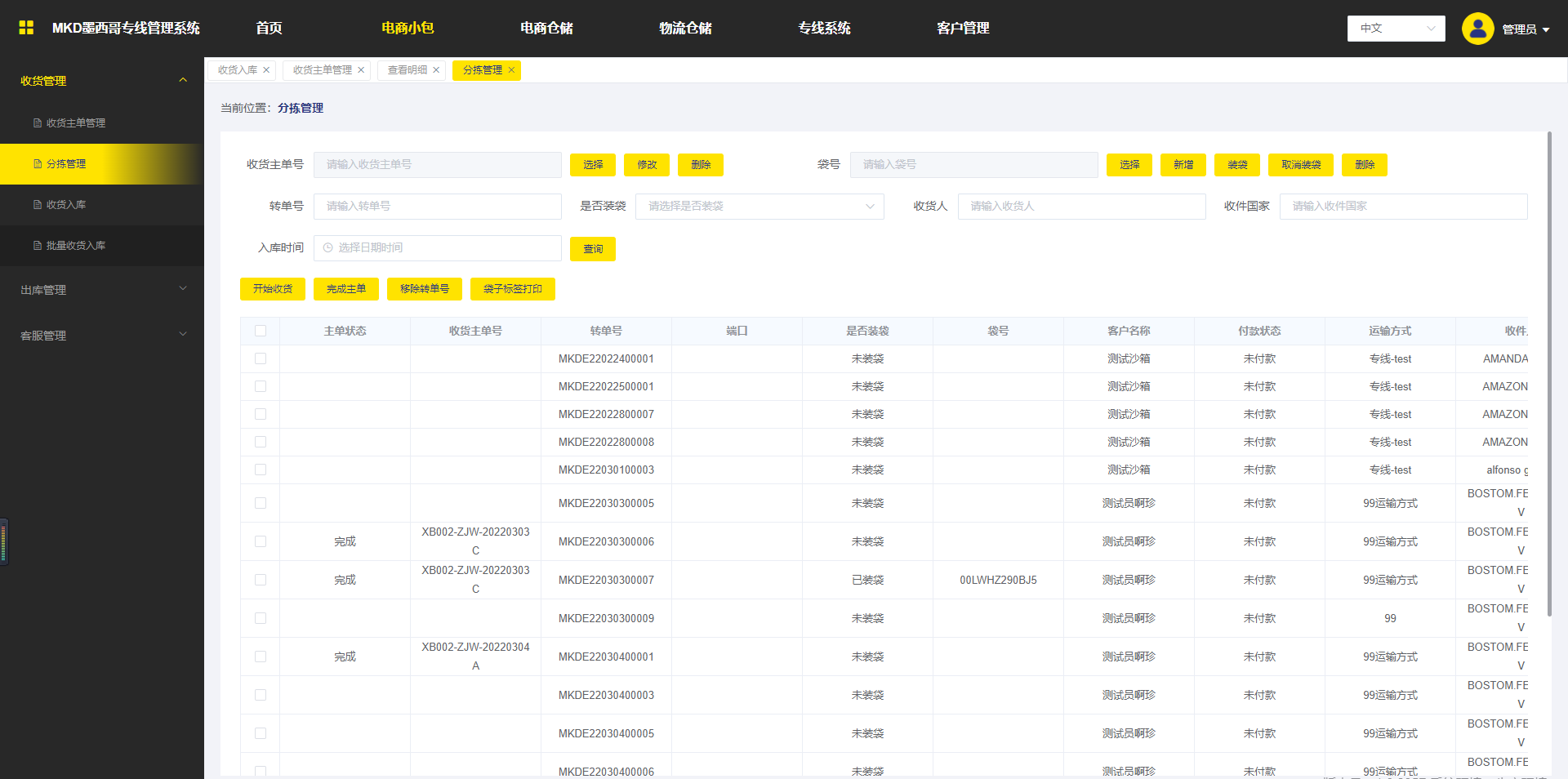
Task: Open 批量收货入库 in sidebar
Action: pos(75,246)
